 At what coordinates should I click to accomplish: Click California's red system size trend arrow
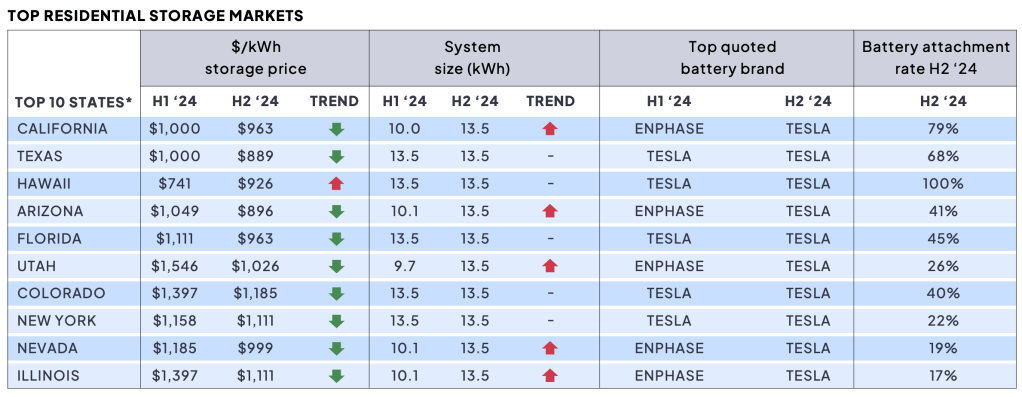click(550, 129)
